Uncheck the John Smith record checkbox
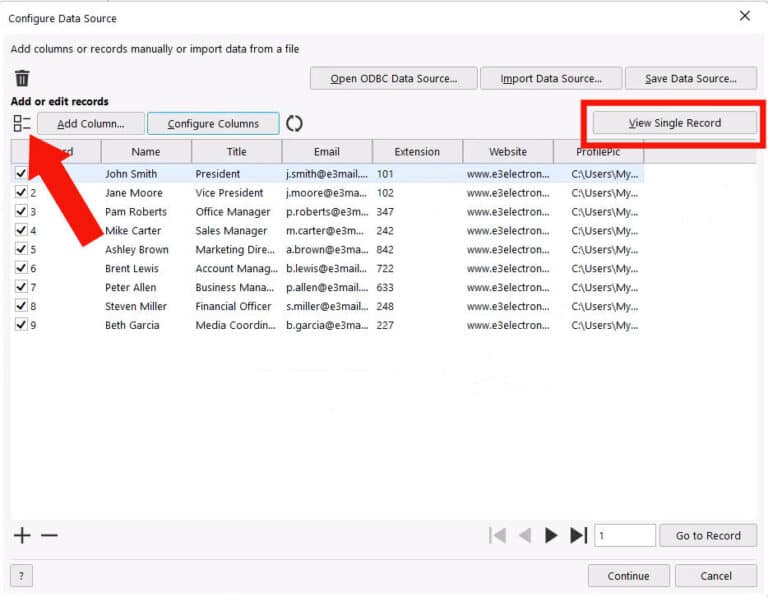 21,173
